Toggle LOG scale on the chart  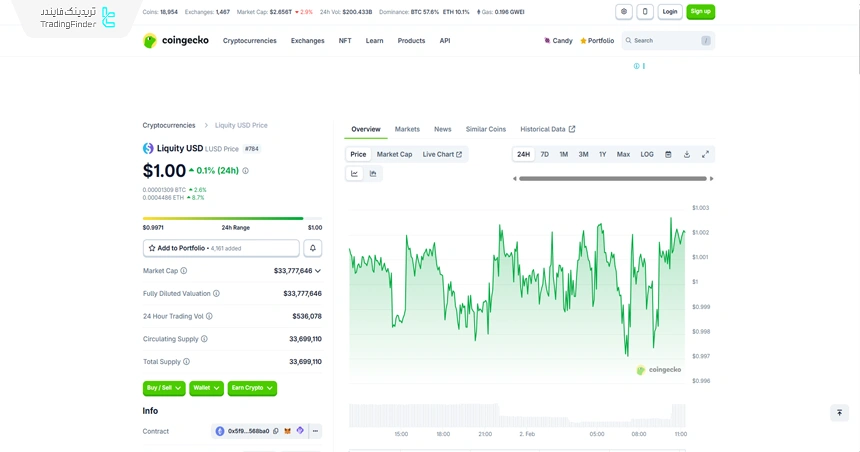coord(647,154)
